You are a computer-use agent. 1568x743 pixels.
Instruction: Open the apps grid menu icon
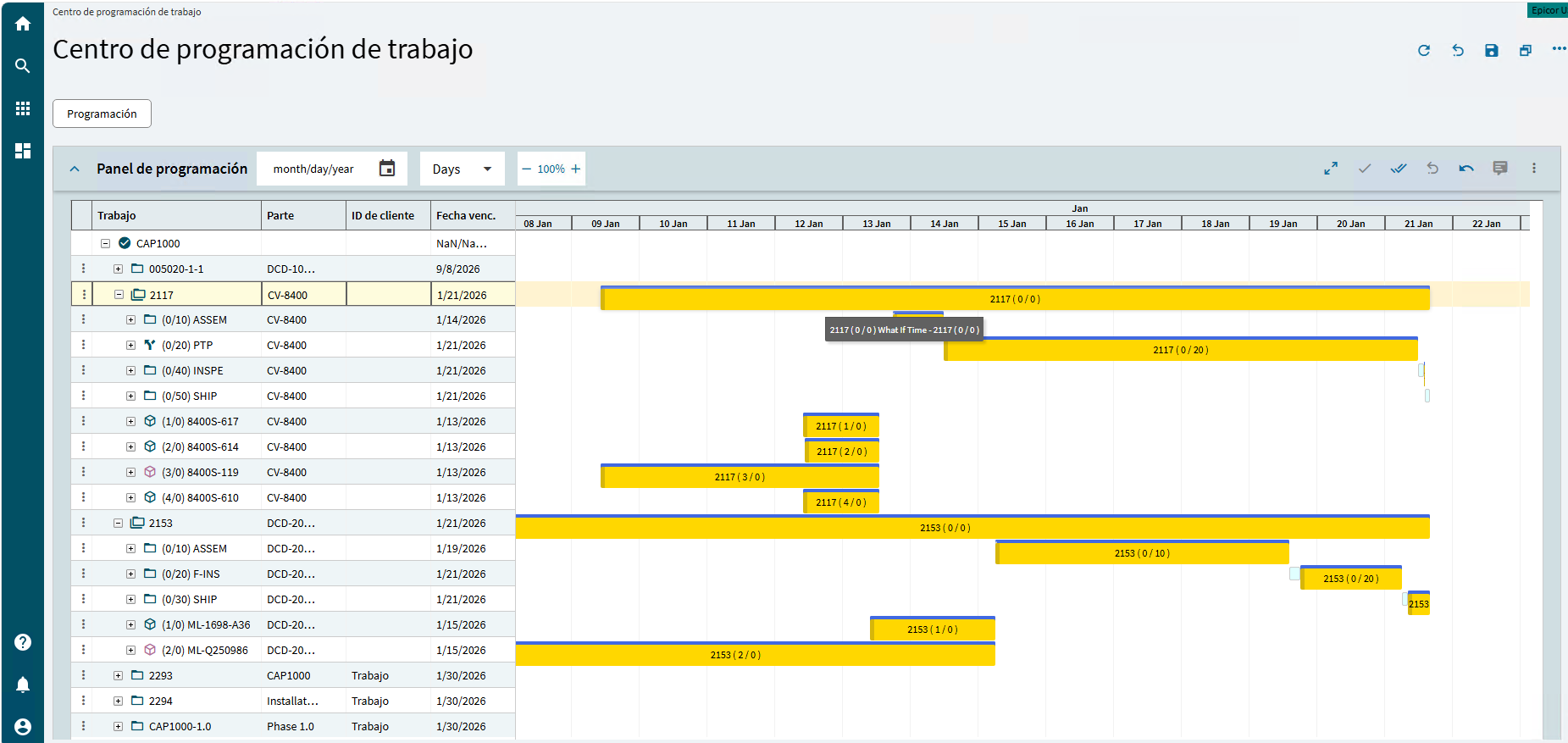click(x=23, y=108)
